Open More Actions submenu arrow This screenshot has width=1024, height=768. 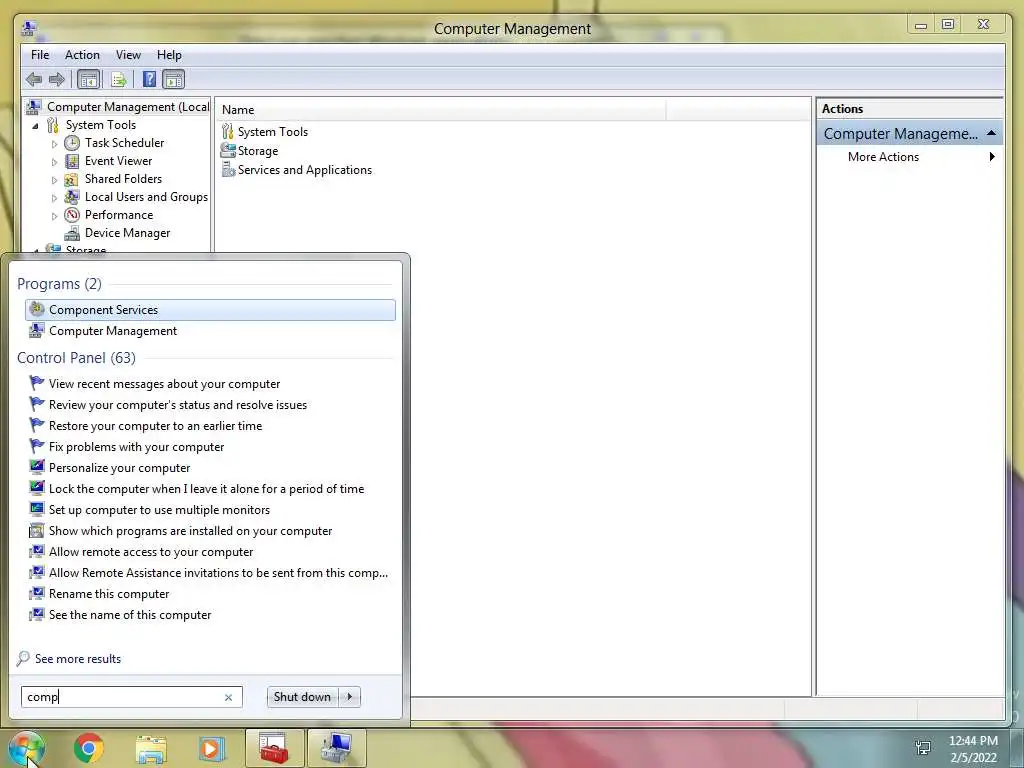point(992,157)
